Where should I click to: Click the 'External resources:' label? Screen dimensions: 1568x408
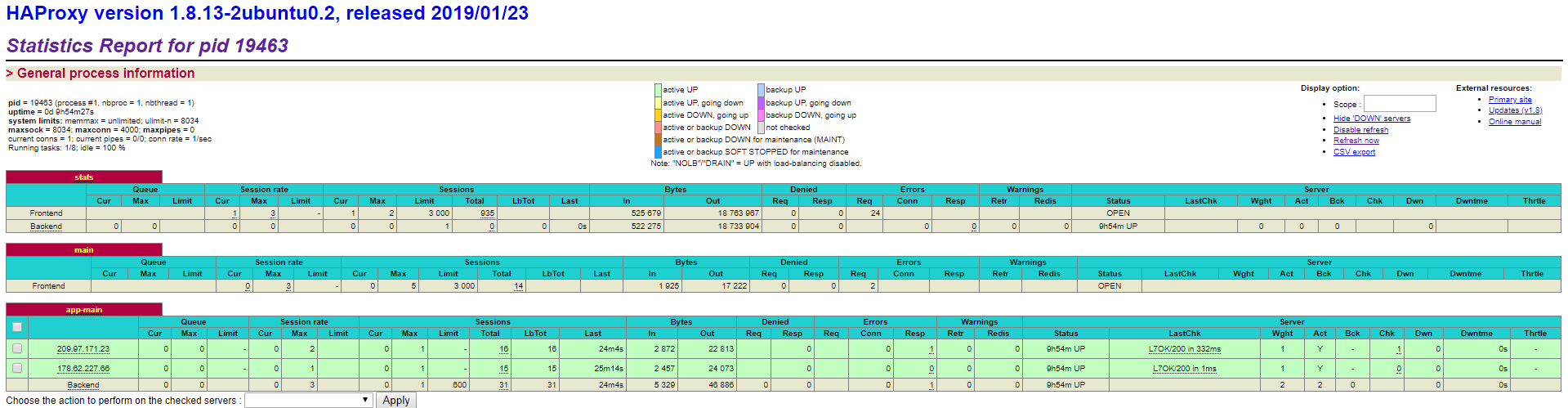[x=1494, y=88]
